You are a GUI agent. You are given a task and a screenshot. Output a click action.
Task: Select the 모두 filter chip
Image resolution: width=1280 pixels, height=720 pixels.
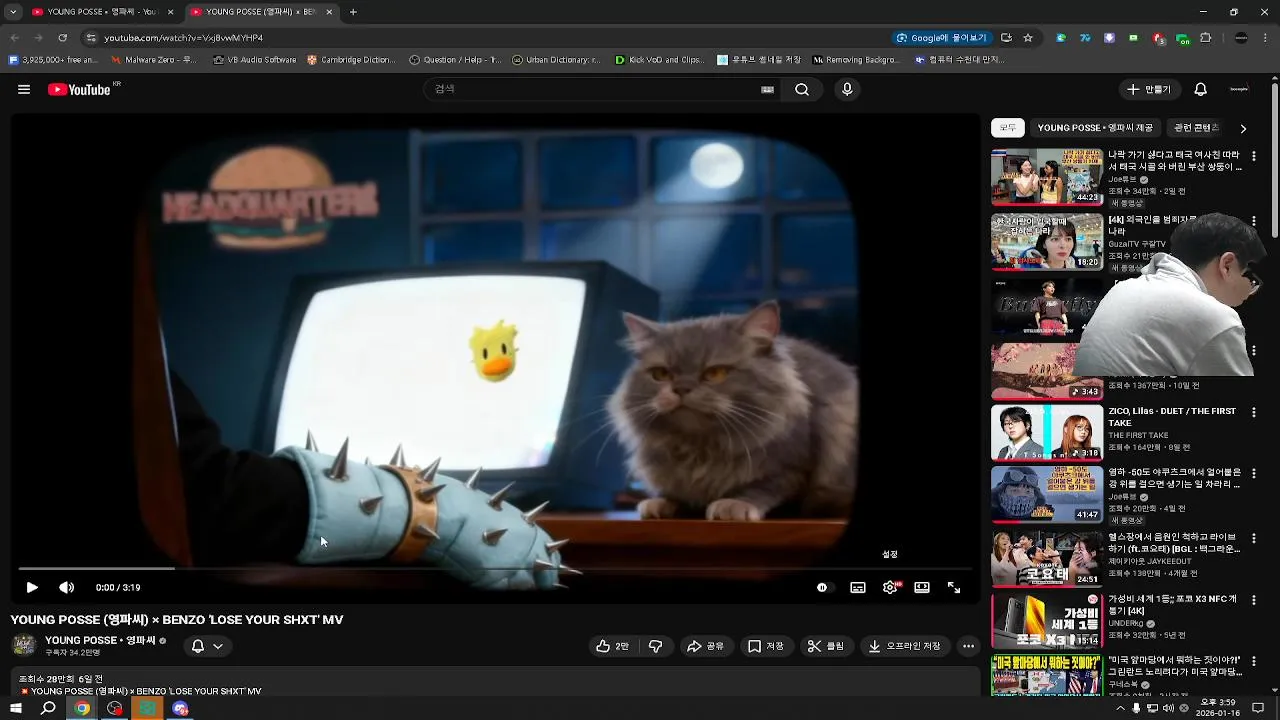coord(1008,128)
